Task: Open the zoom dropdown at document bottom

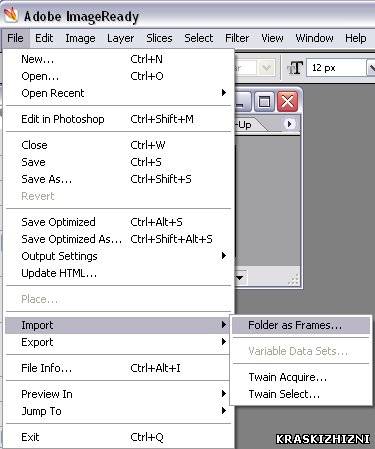Action: 240,277
